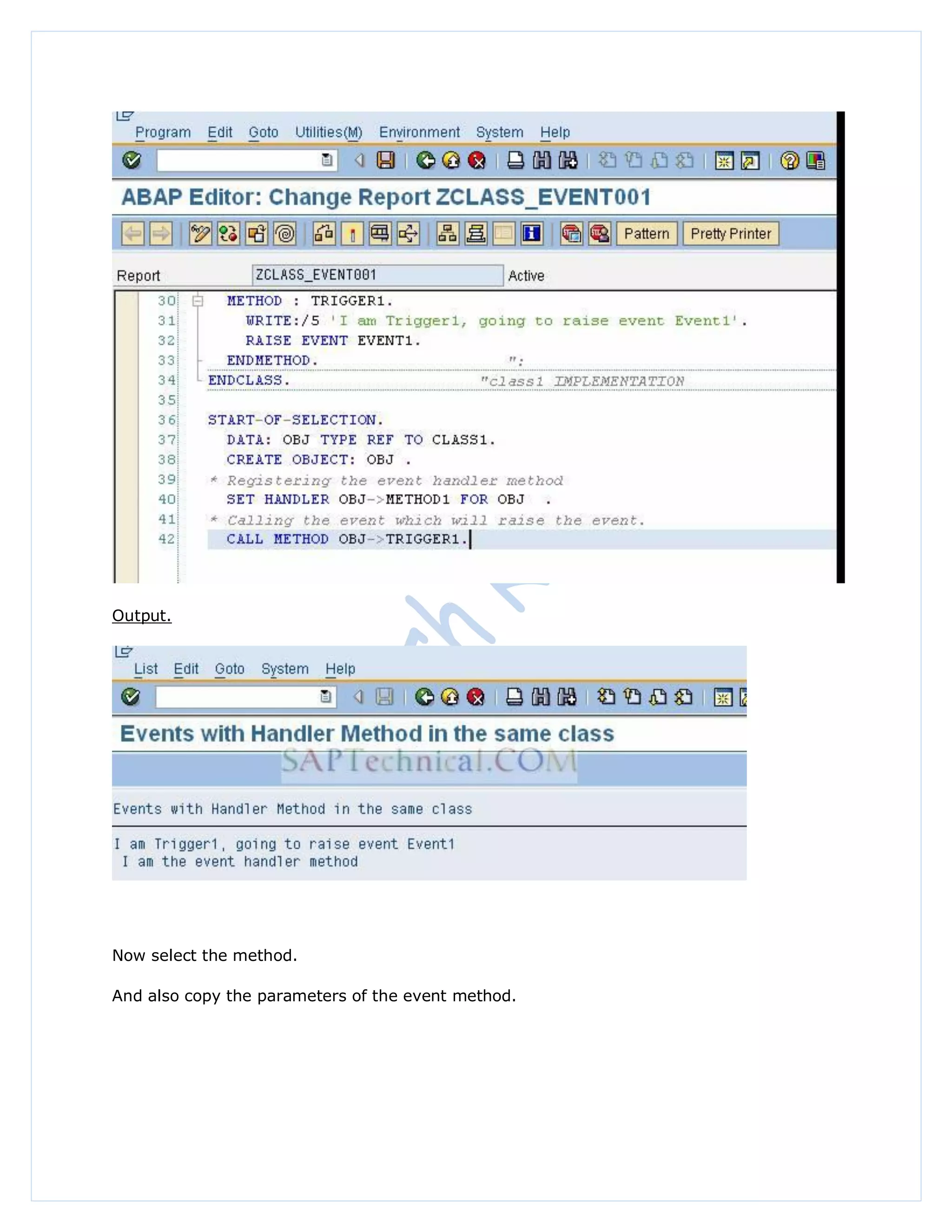
Task: Click line 32 RAISE EVENT EVENT1
Action: point(333,341)
